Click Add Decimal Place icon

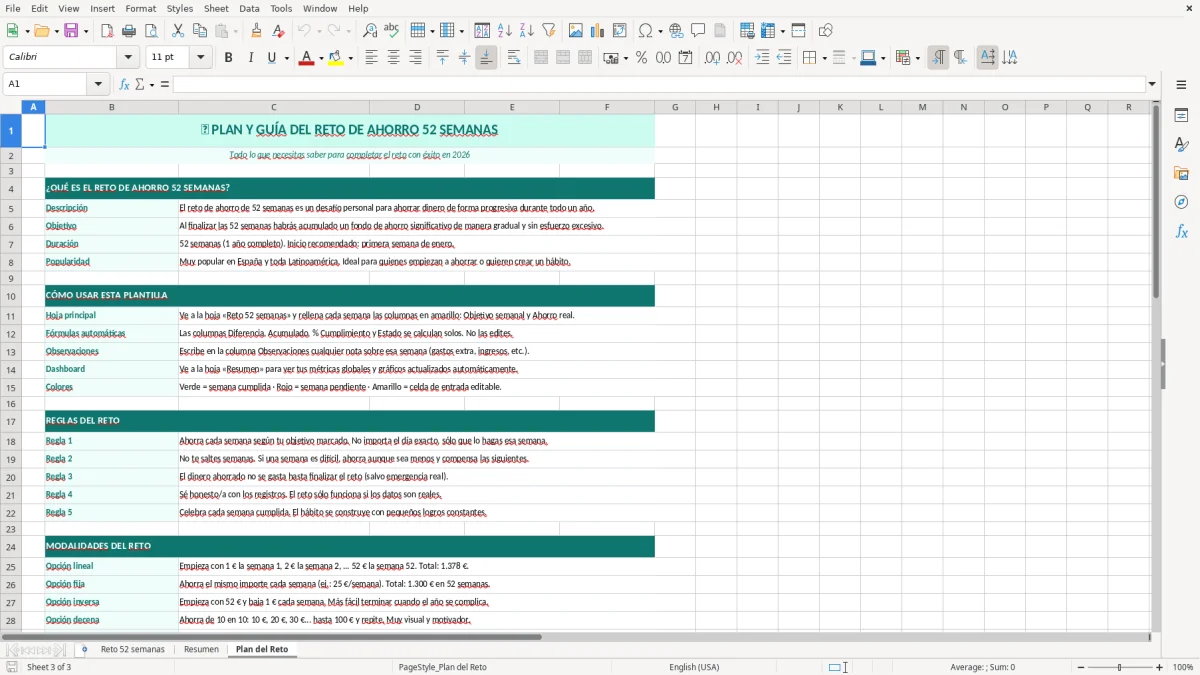click(x=712, y=58)
